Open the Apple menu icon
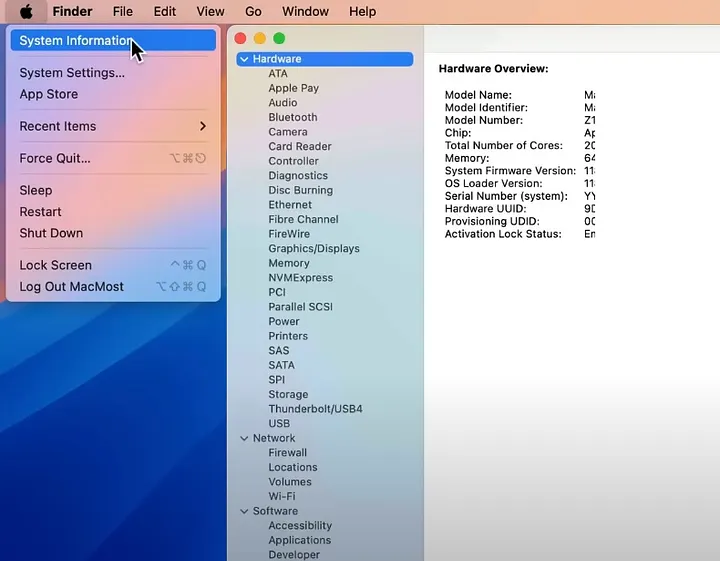This screenshot has width=720, height=561. tap(26, 11)
